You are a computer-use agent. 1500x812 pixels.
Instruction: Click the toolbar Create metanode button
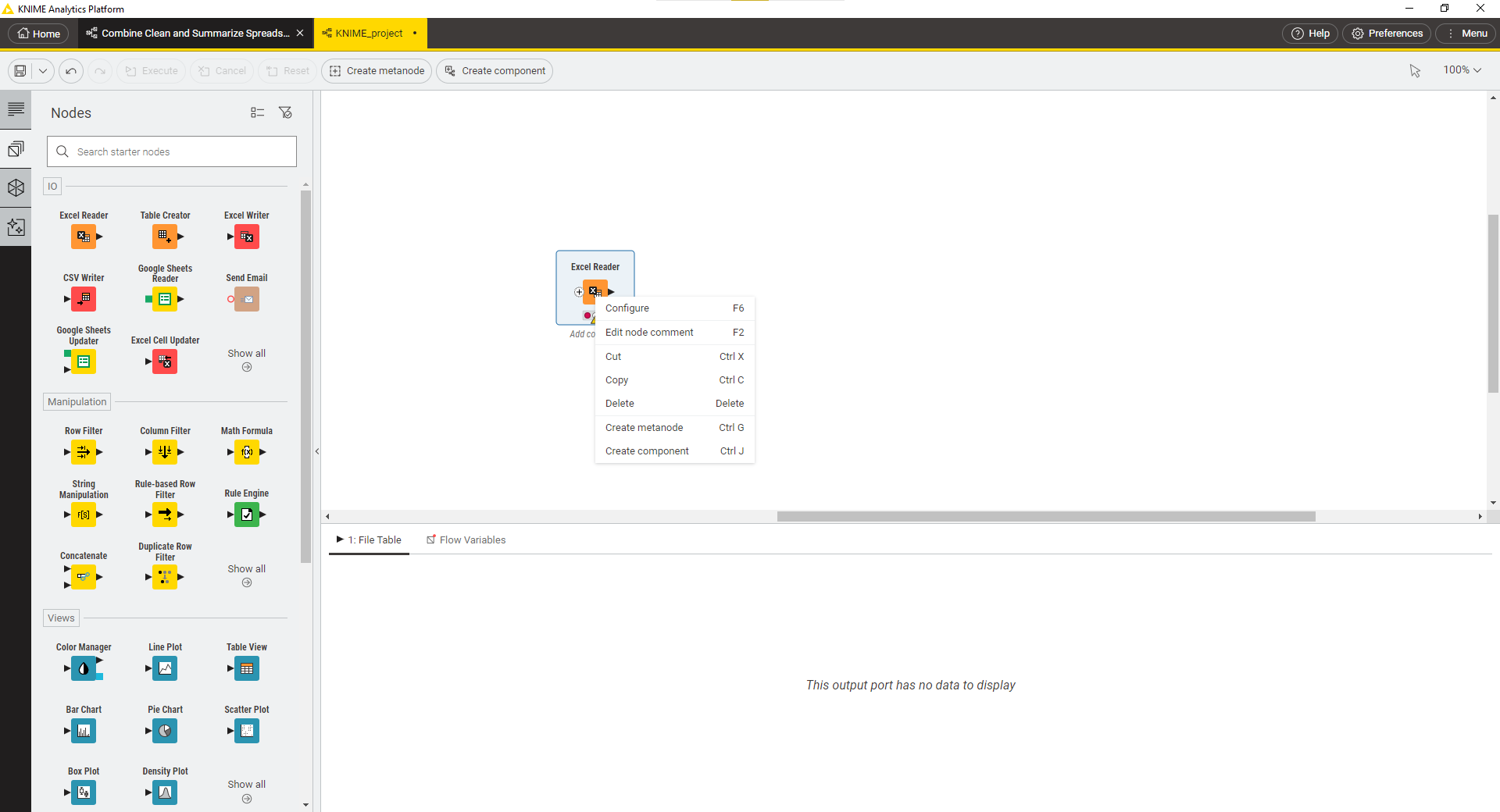(377, 71)
